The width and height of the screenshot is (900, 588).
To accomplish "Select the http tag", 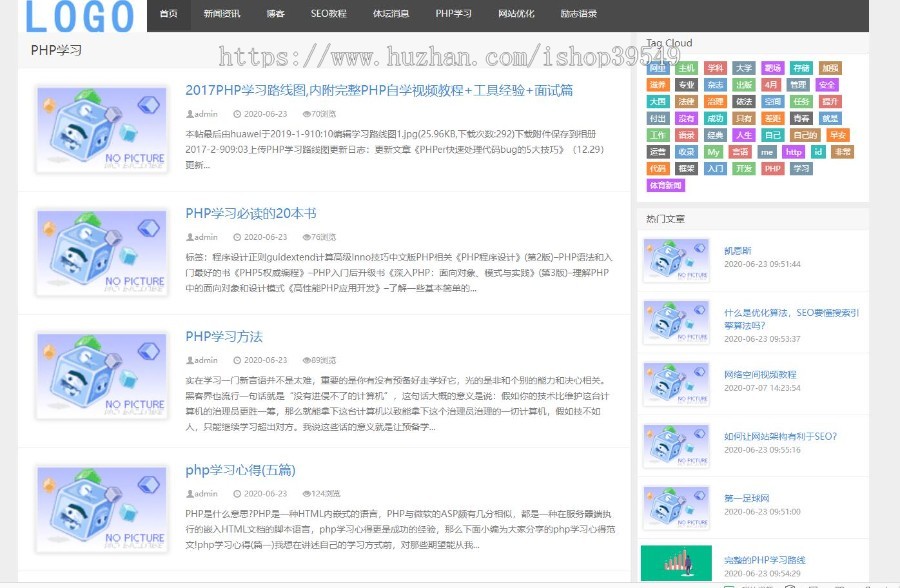I will pyautogui.click(x=794, y=152).
